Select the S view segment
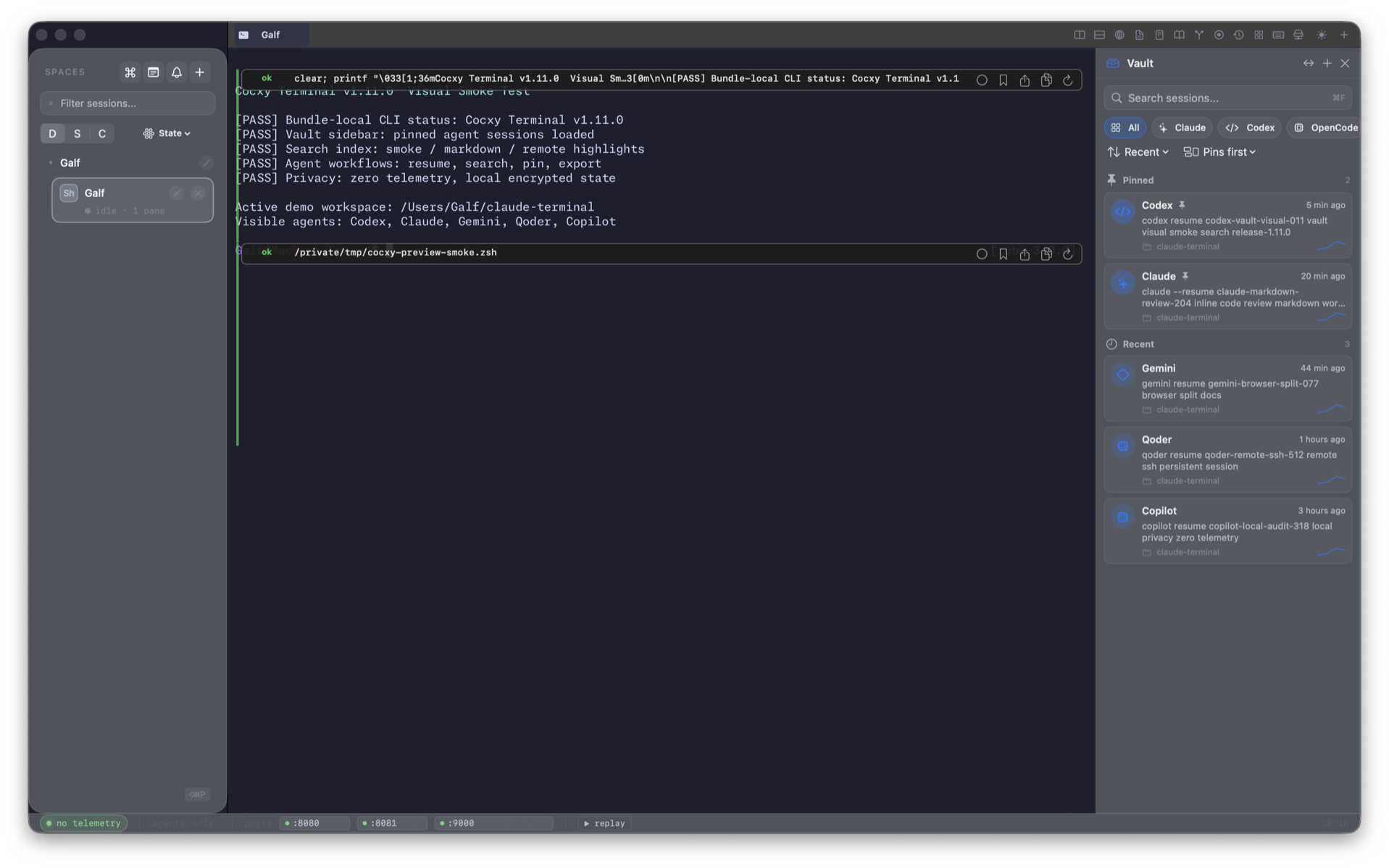This screenshot has height=868, width=1389. (78, 133)
